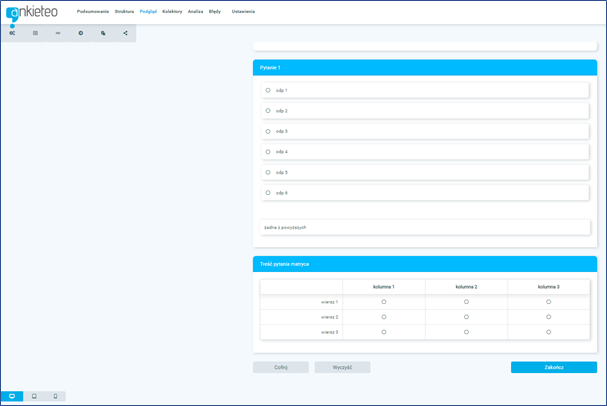
Task: Click the Cofnij button
Action: (281, 367)
